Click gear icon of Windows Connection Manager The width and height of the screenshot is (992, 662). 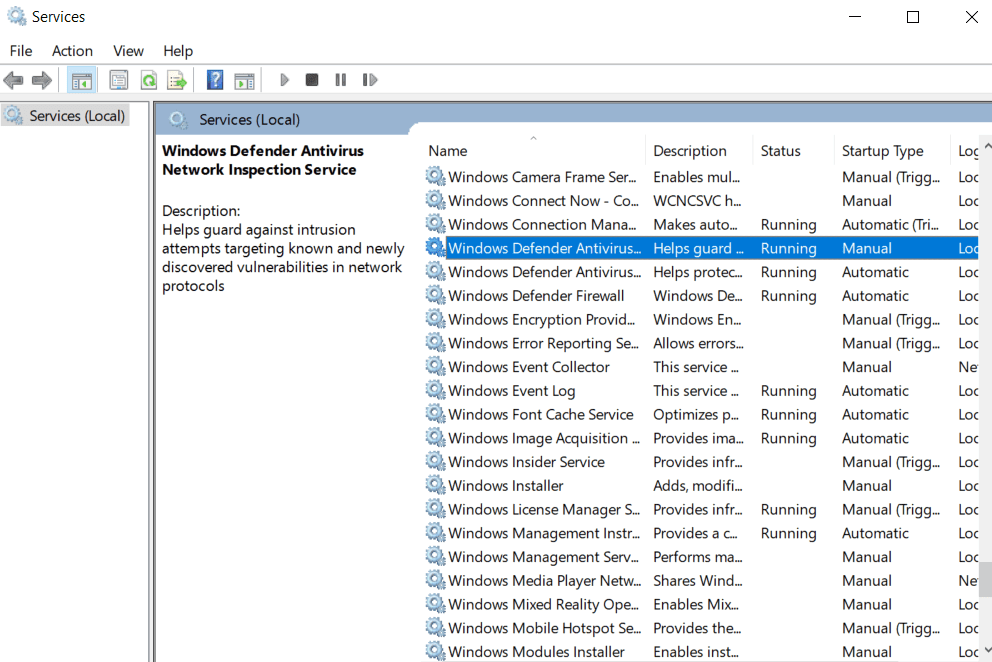tap(435, 223)
